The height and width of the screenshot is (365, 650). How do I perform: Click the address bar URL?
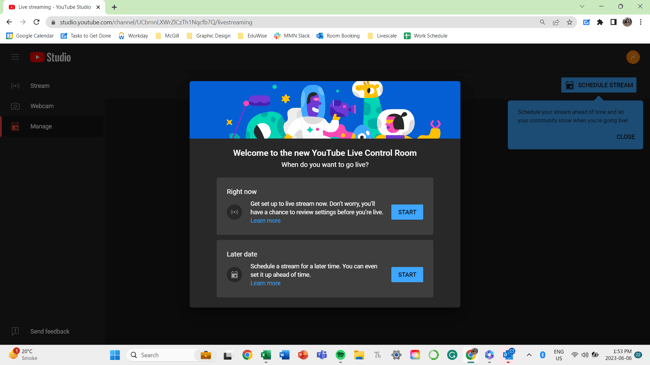pos(156,22)
